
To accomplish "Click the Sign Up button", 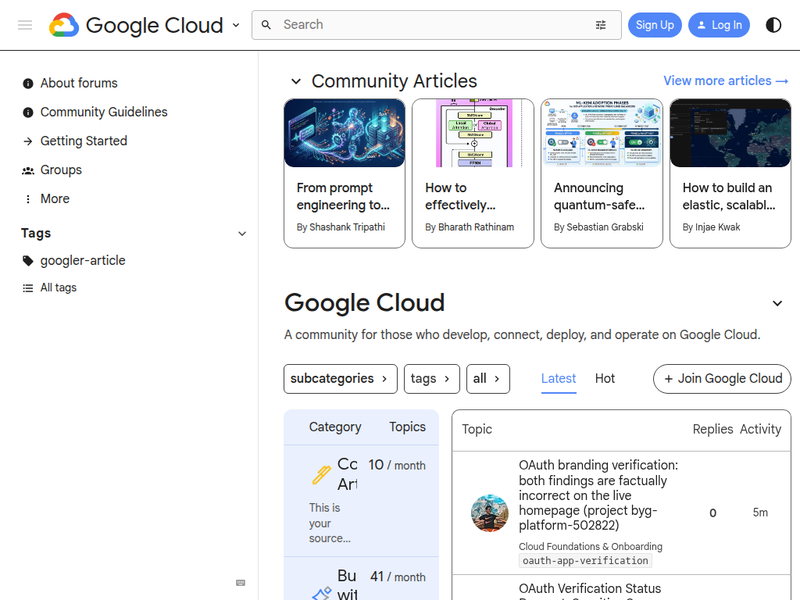I will pyautogui.click(x=655, y=25).
